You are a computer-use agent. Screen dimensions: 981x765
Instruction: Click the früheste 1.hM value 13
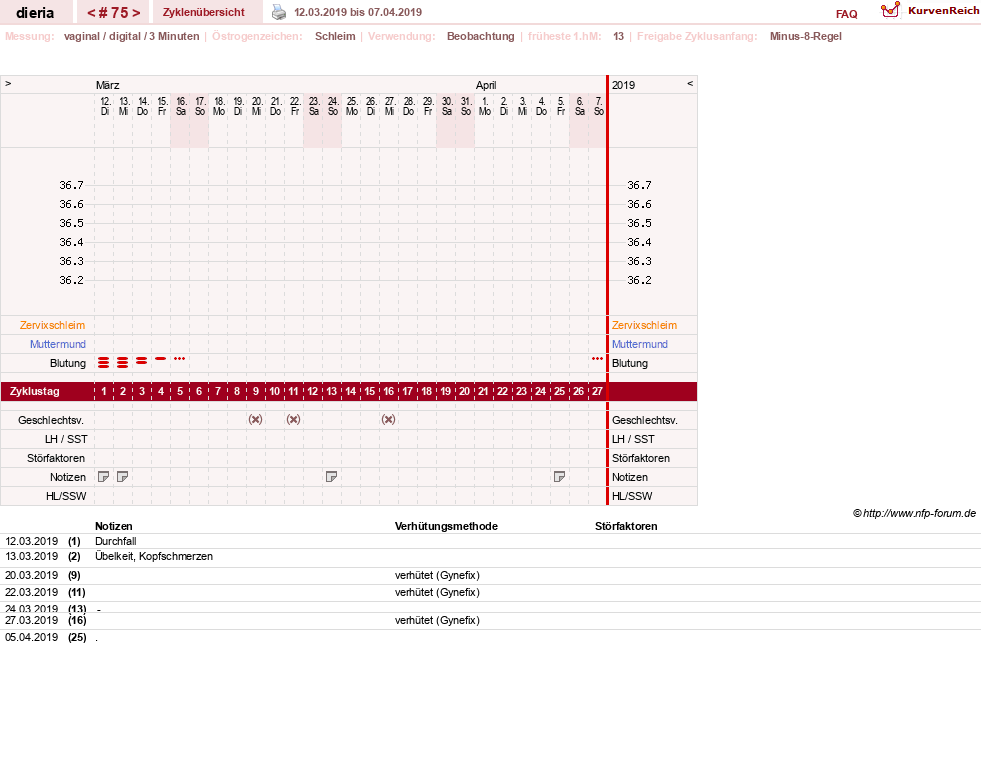click(x=618, y=36)
